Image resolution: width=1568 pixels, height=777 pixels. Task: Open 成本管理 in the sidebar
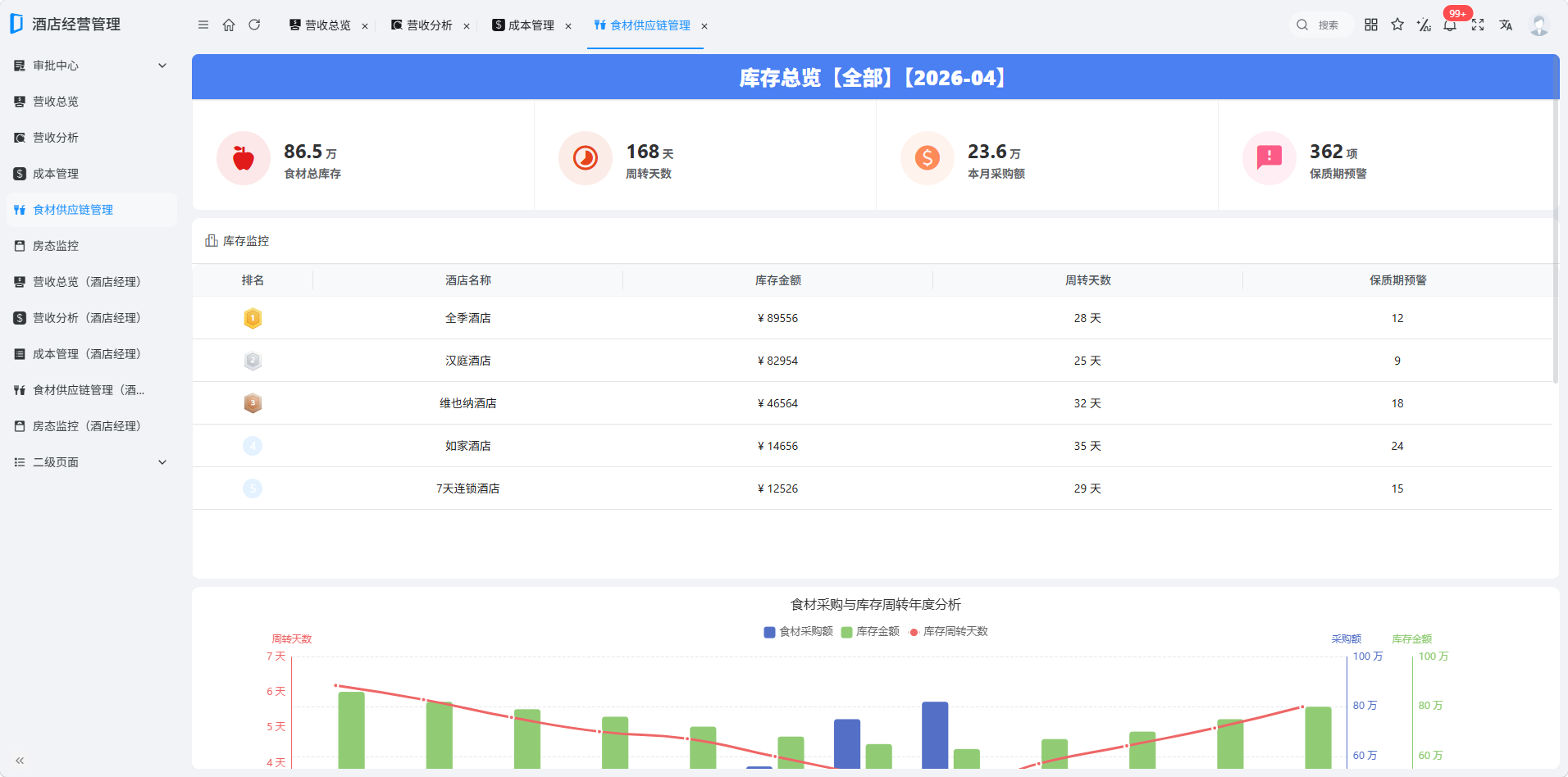click(91, 174)
